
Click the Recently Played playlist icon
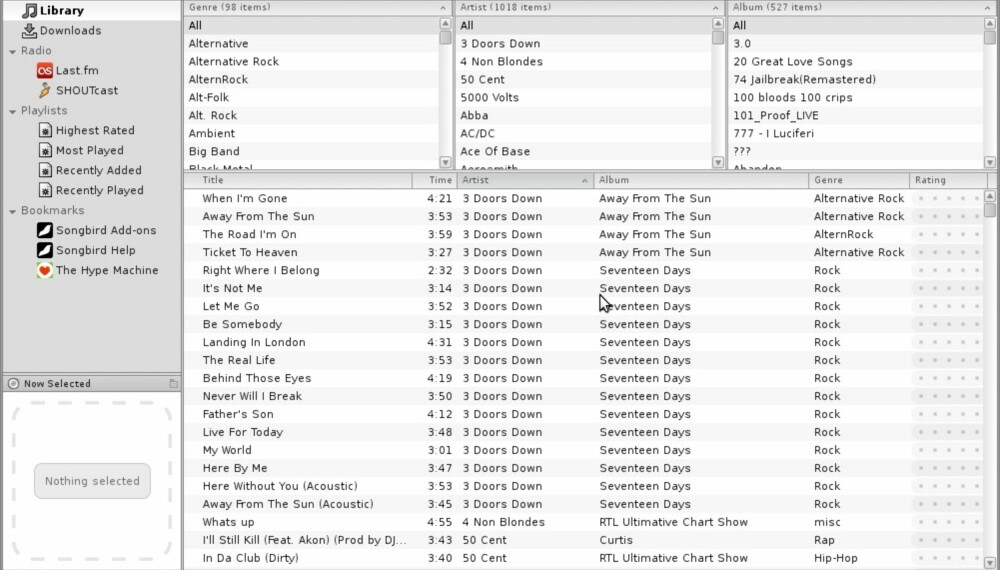(45, 190)
